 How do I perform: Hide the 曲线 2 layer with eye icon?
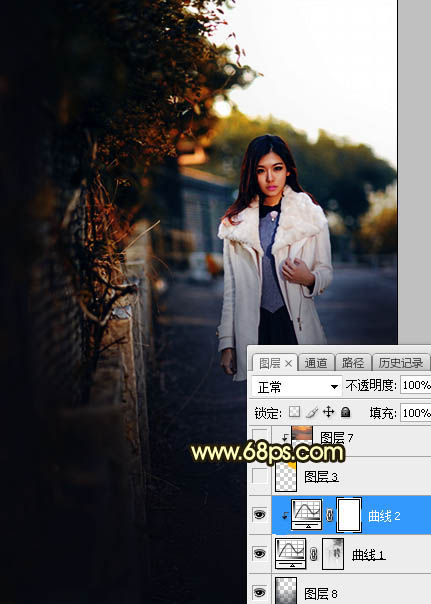pyautogui.click(x=260, y=514)
